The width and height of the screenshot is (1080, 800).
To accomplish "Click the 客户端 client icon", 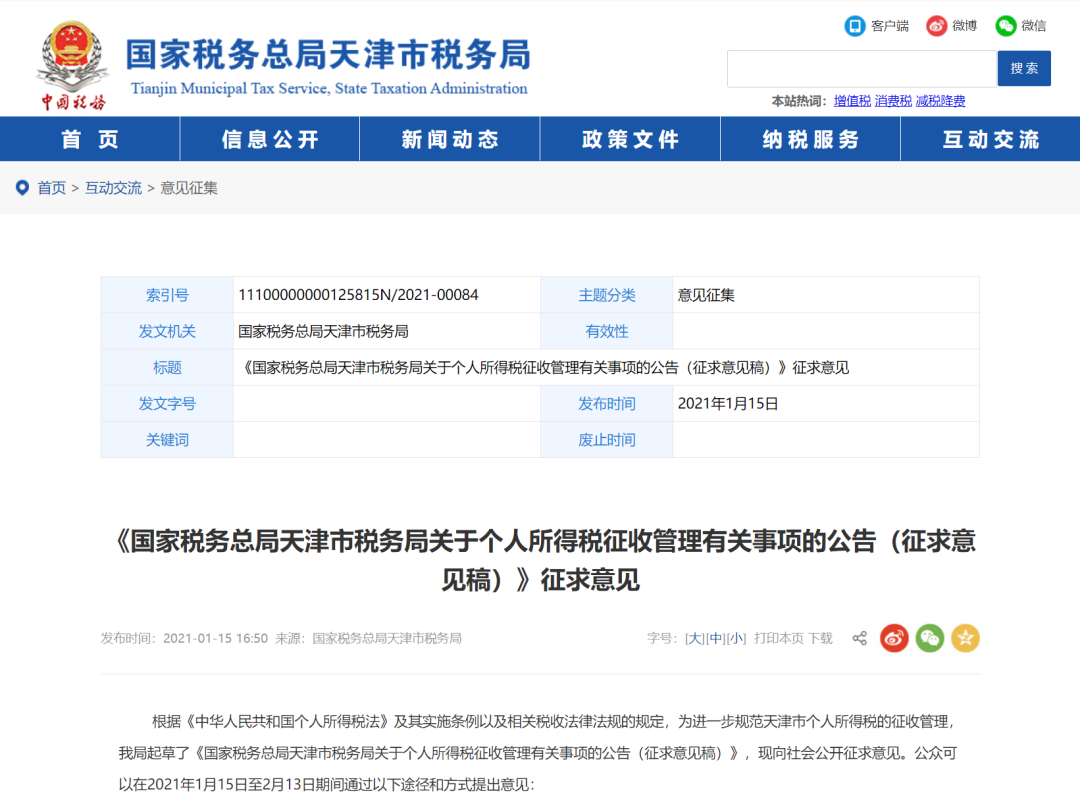I will coord(855,26).
